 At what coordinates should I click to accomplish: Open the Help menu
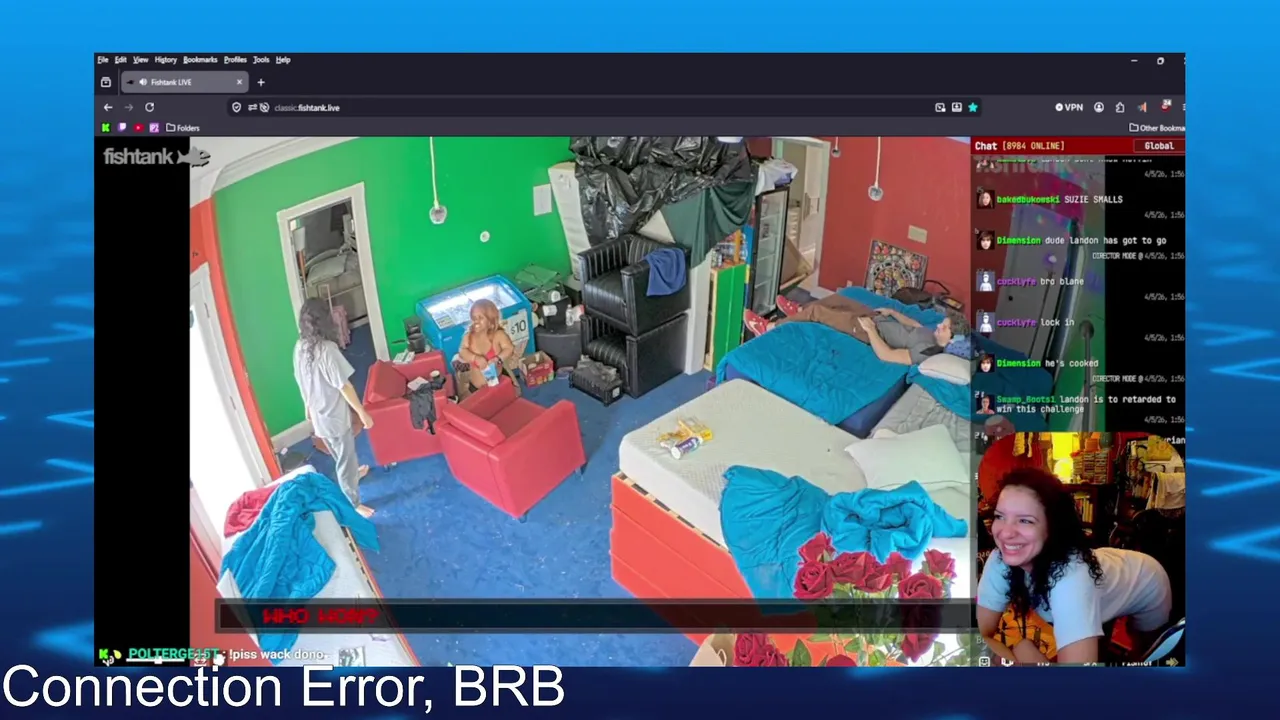[283, 60]
